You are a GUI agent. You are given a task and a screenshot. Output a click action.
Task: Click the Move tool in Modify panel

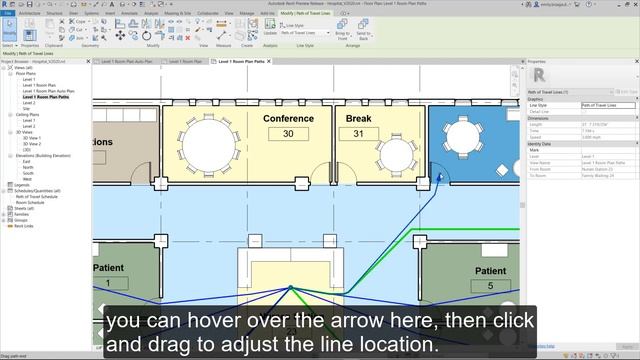120,36
